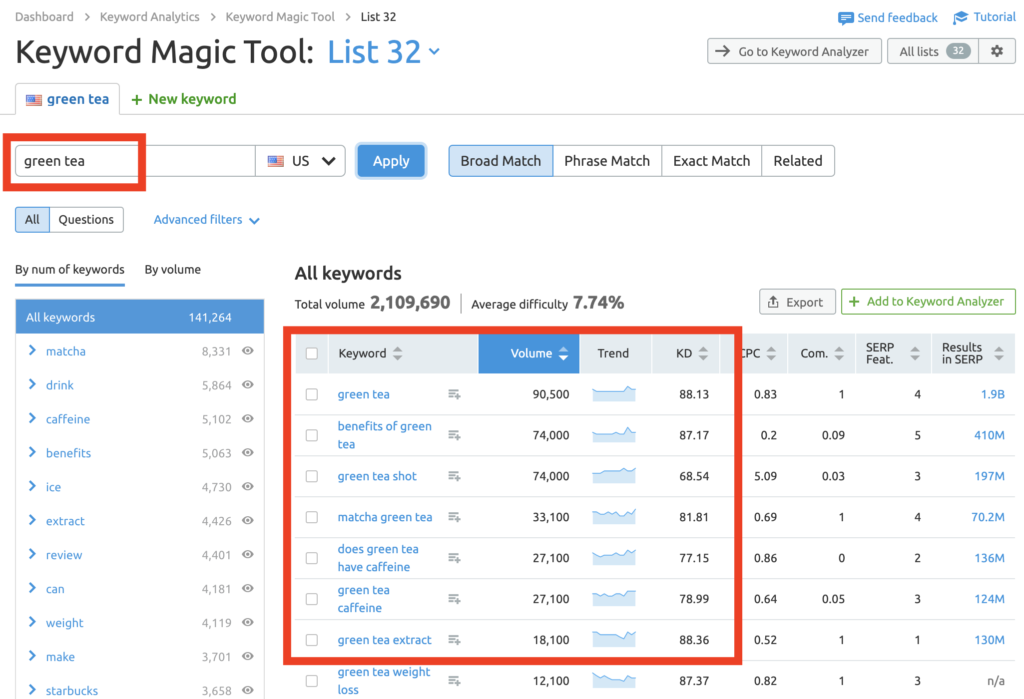Switch to By volume tab
This screenshot has width=1024, height=699.
pyautogui.click(x=172, y=270)
